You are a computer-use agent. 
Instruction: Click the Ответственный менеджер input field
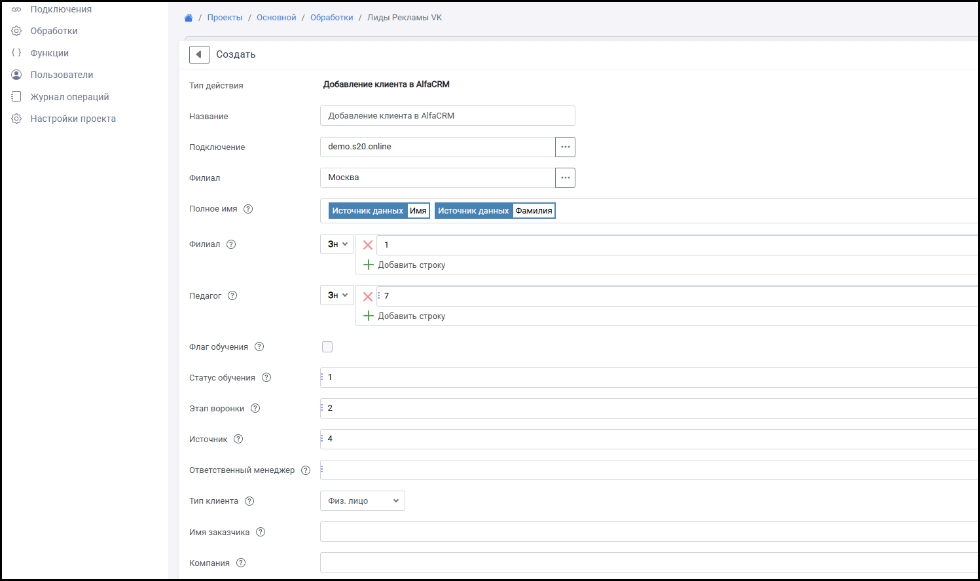coord(649,470)
